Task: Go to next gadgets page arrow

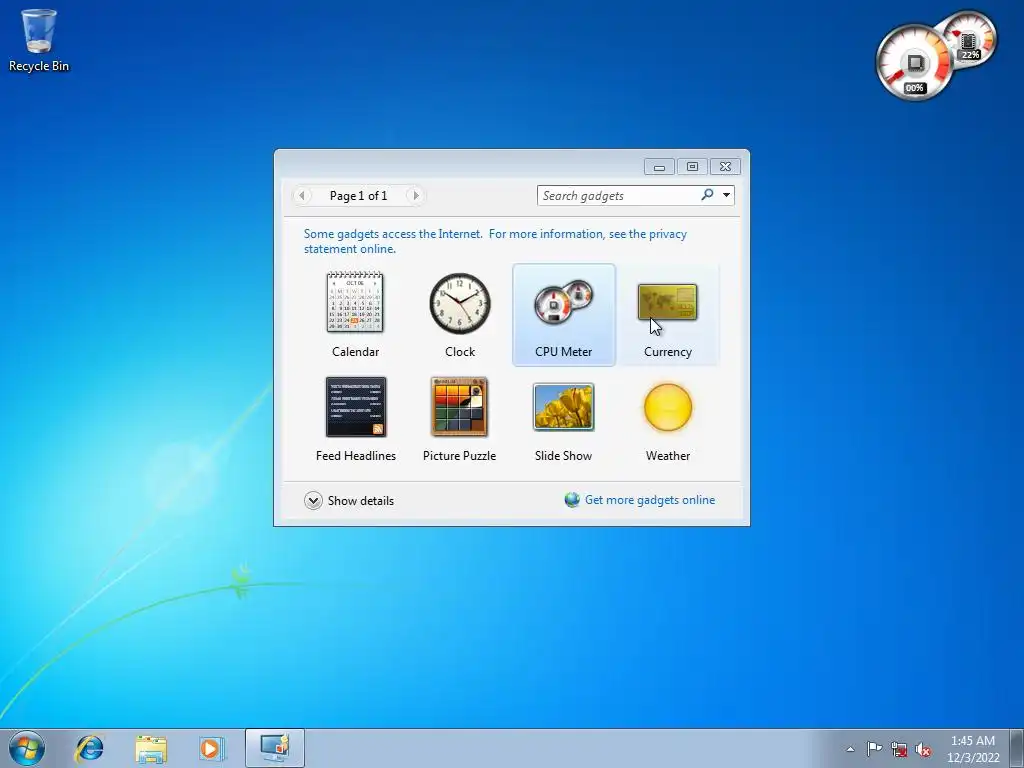Action: pos(415,195)
